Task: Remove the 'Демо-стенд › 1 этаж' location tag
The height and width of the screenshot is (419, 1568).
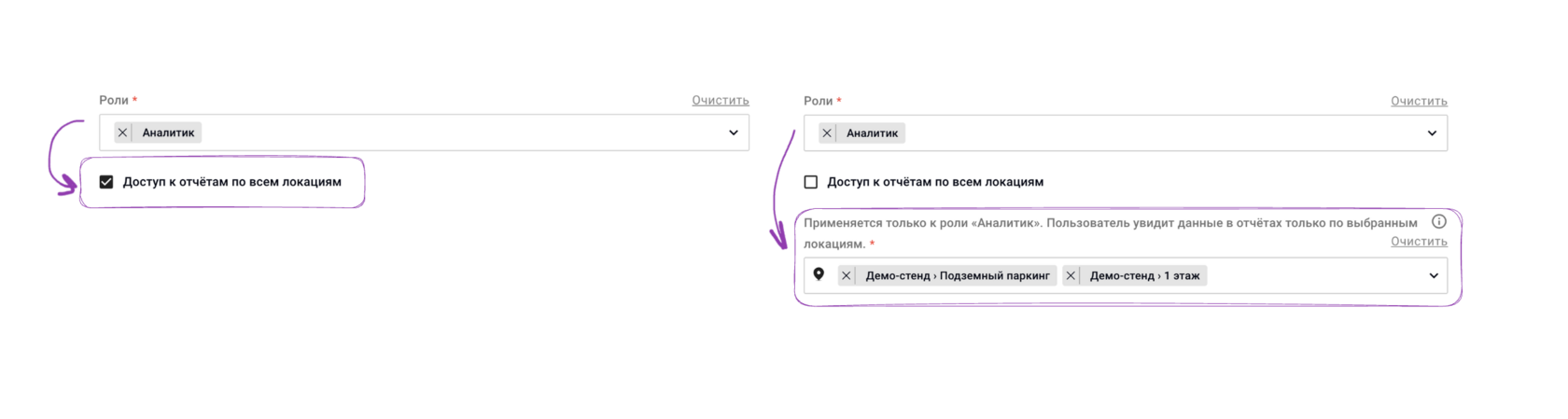Action: [x=1071, y=275]
